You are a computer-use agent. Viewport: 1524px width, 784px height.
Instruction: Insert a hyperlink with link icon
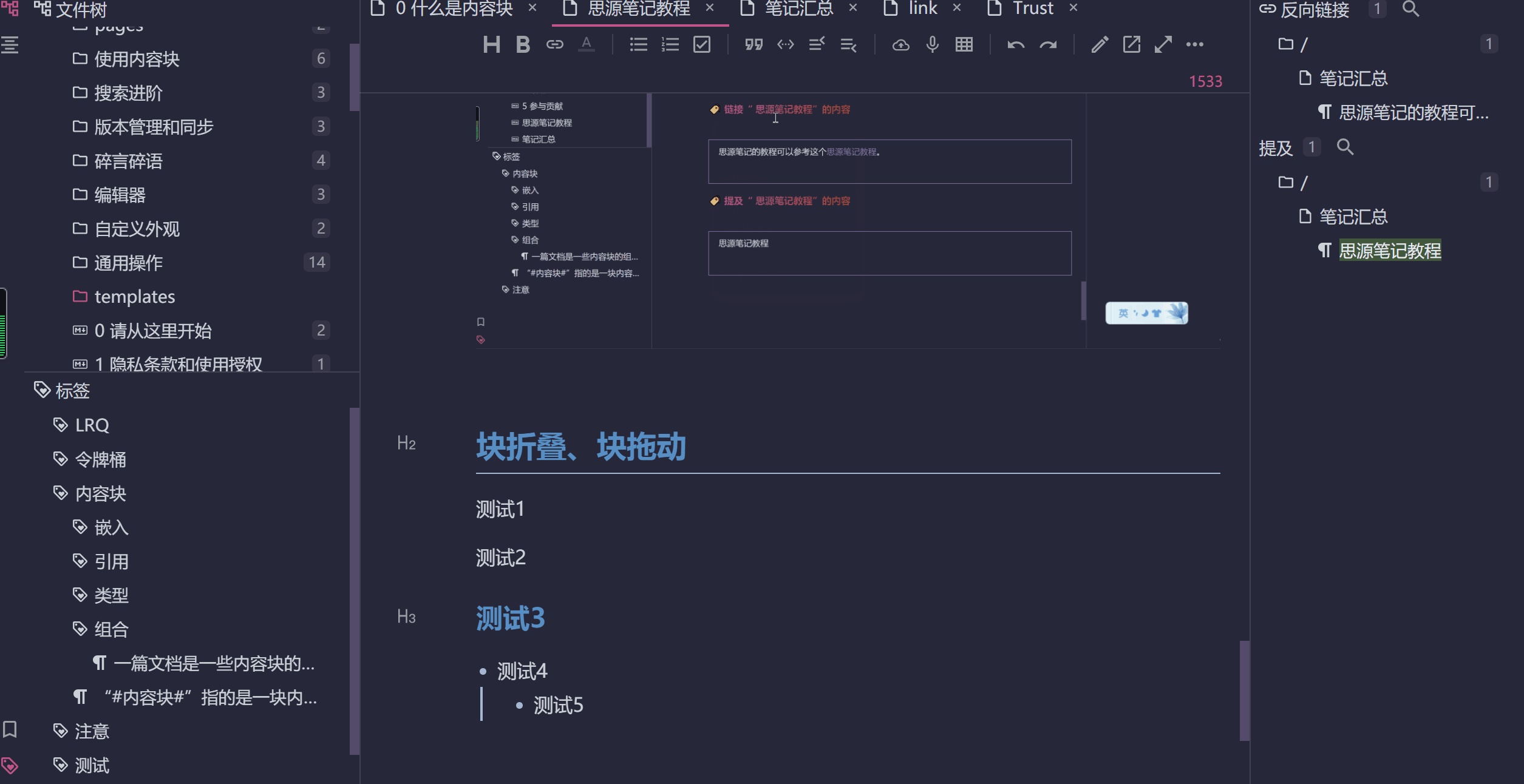point(554,44)
